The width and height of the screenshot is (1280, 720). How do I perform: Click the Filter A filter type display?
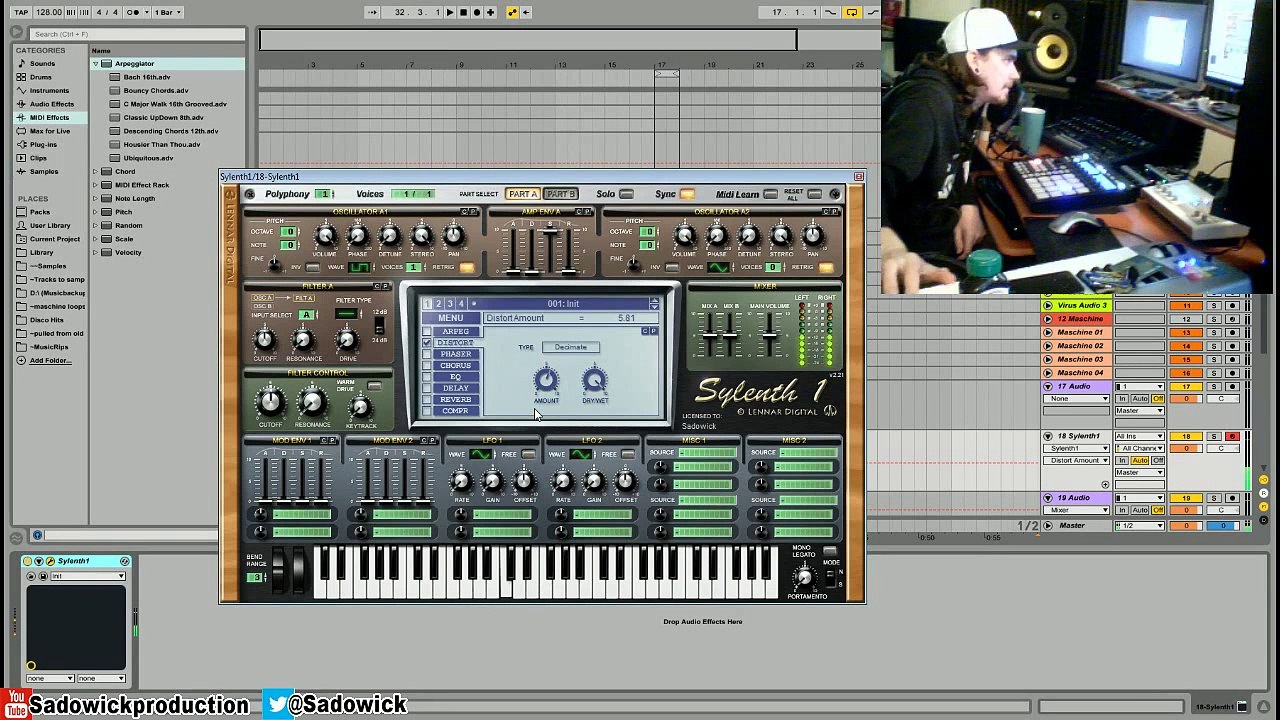click(x=347, y=314)
